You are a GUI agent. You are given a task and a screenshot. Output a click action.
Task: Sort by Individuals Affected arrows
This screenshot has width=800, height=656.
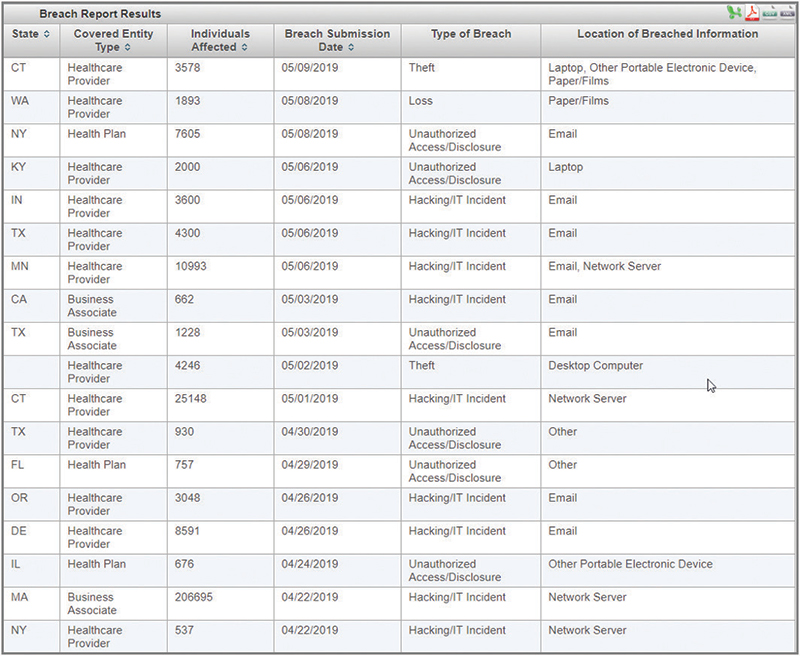coord(244,47)
